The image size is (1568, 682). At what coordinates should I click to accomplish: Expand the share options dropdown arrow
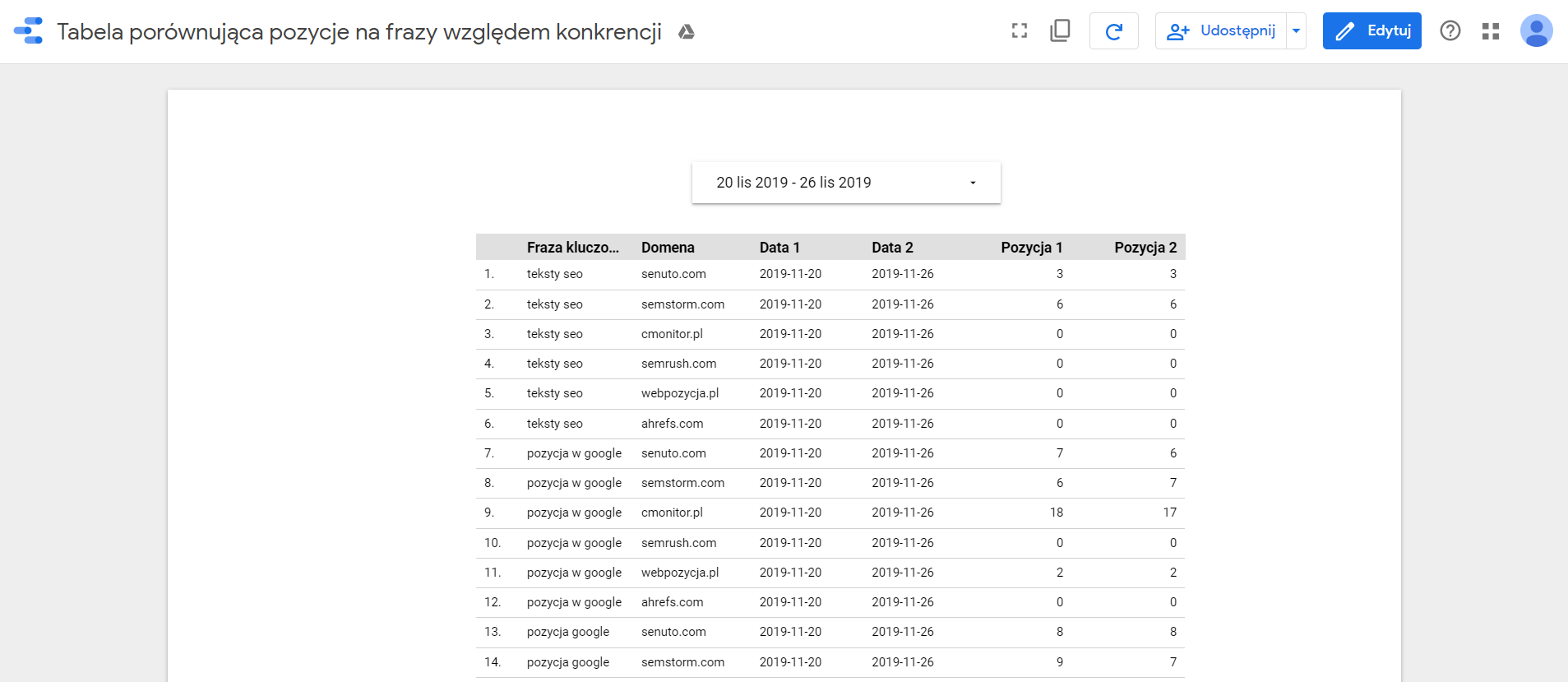(x=1296, y=31)
